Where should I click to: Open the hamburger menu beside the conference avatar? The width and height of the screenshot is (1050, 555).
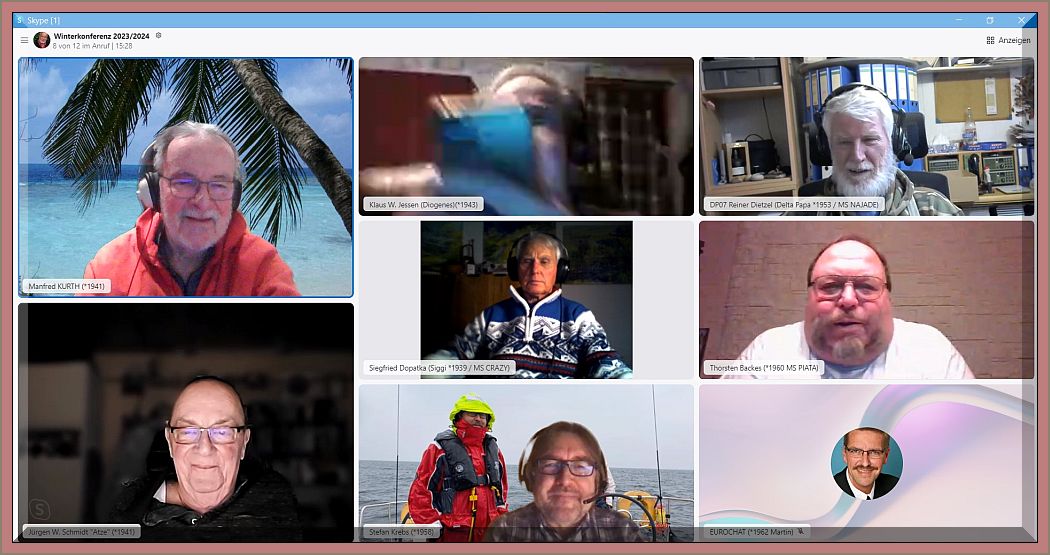click(24, 40)
